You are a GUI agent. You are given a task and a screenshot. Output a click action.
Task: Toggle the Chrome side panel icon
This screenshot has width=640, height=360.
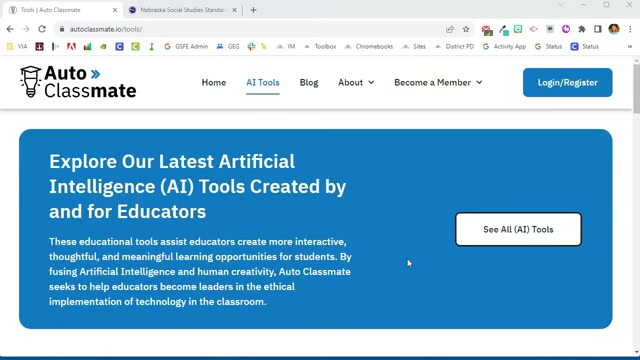(x=598, y=29)
